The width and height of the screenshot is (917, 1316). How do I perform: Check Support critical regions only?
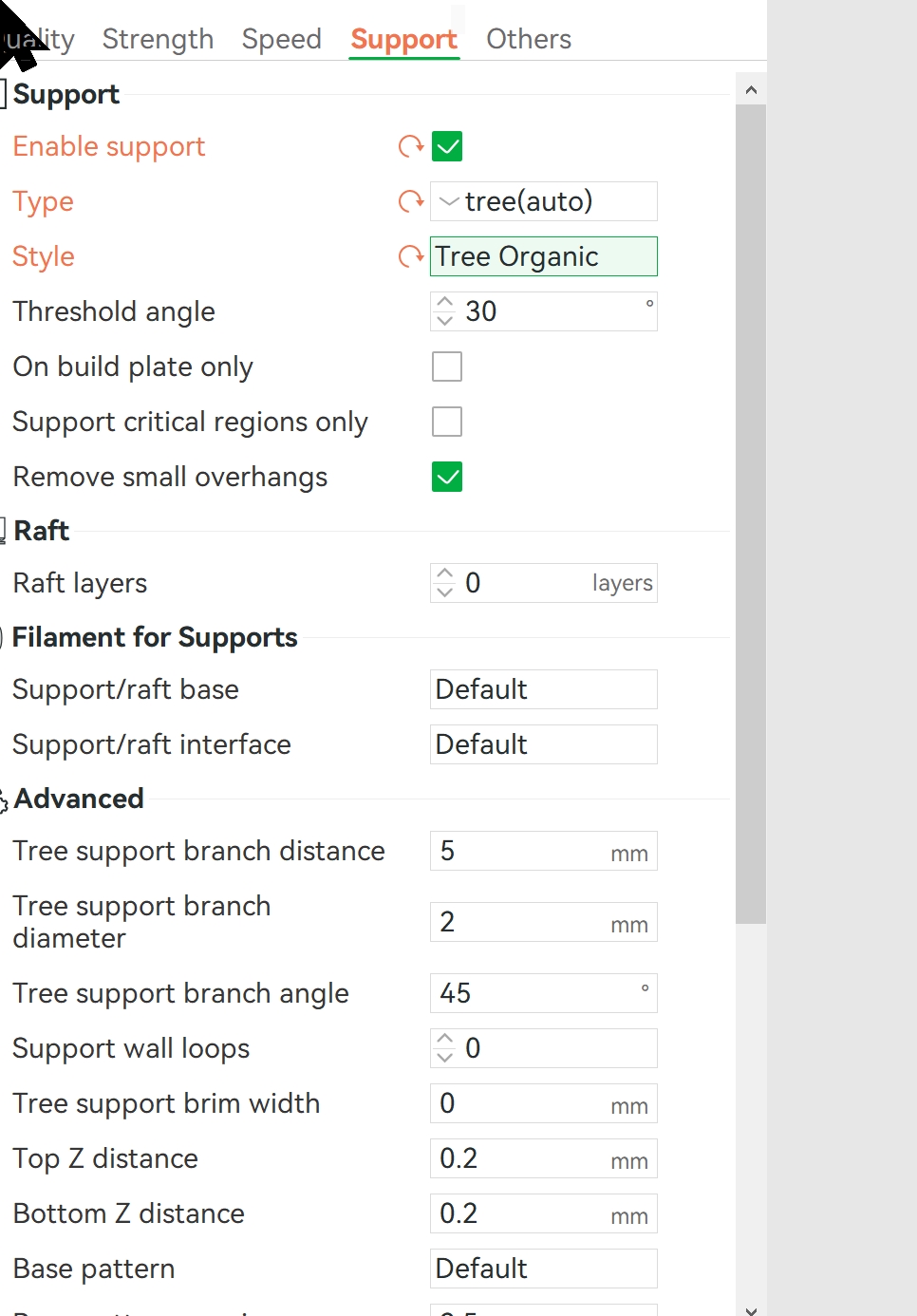[x=447, y=422]
